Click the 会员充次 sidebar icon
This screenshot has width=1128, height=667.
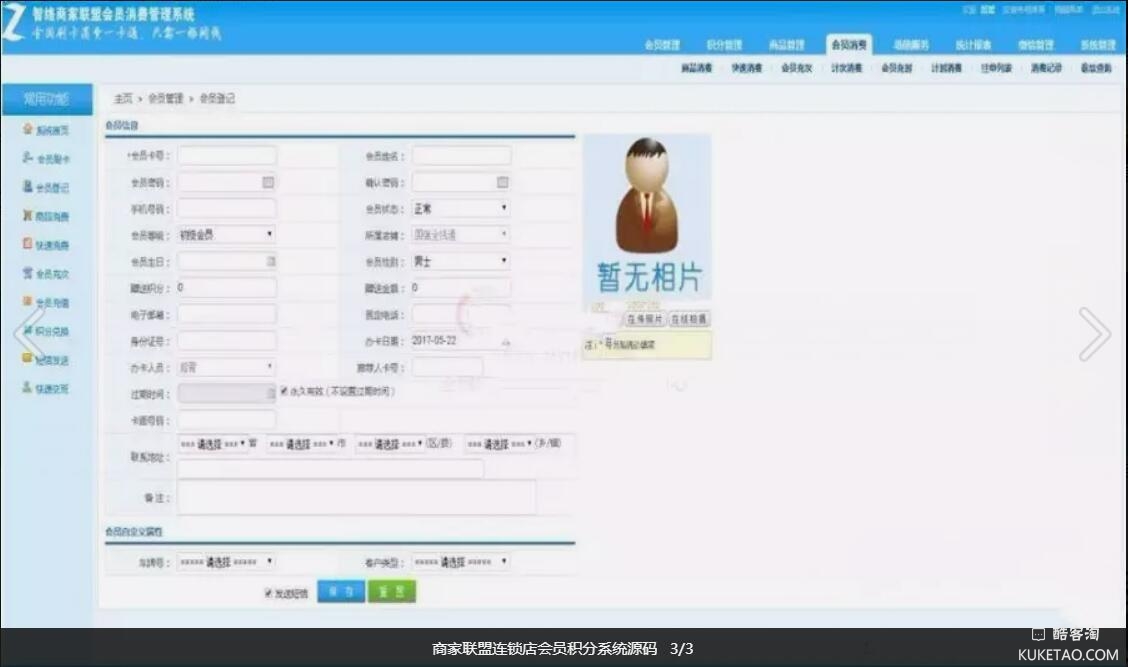point(28,273)
